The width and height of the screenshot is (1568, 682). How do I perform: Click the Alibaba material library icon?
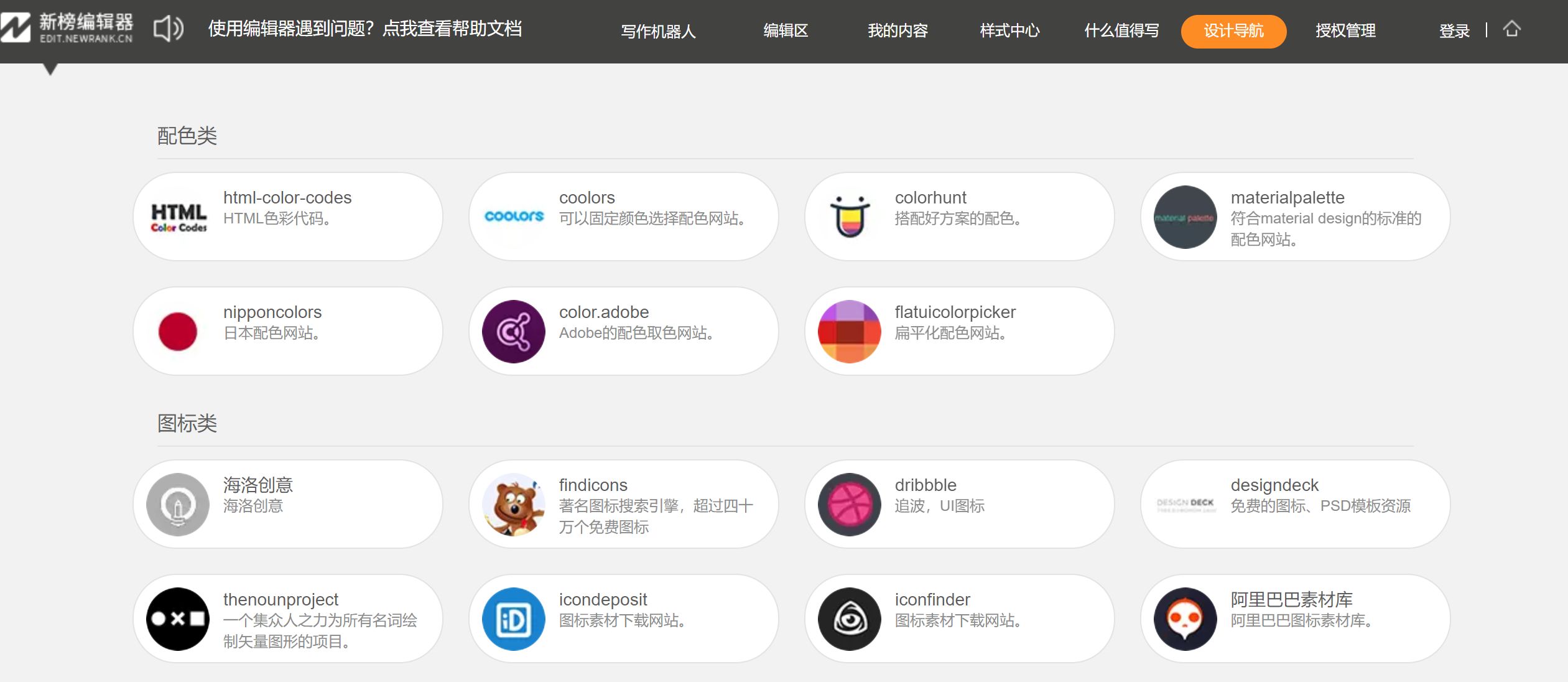(x=1185, y=619)
